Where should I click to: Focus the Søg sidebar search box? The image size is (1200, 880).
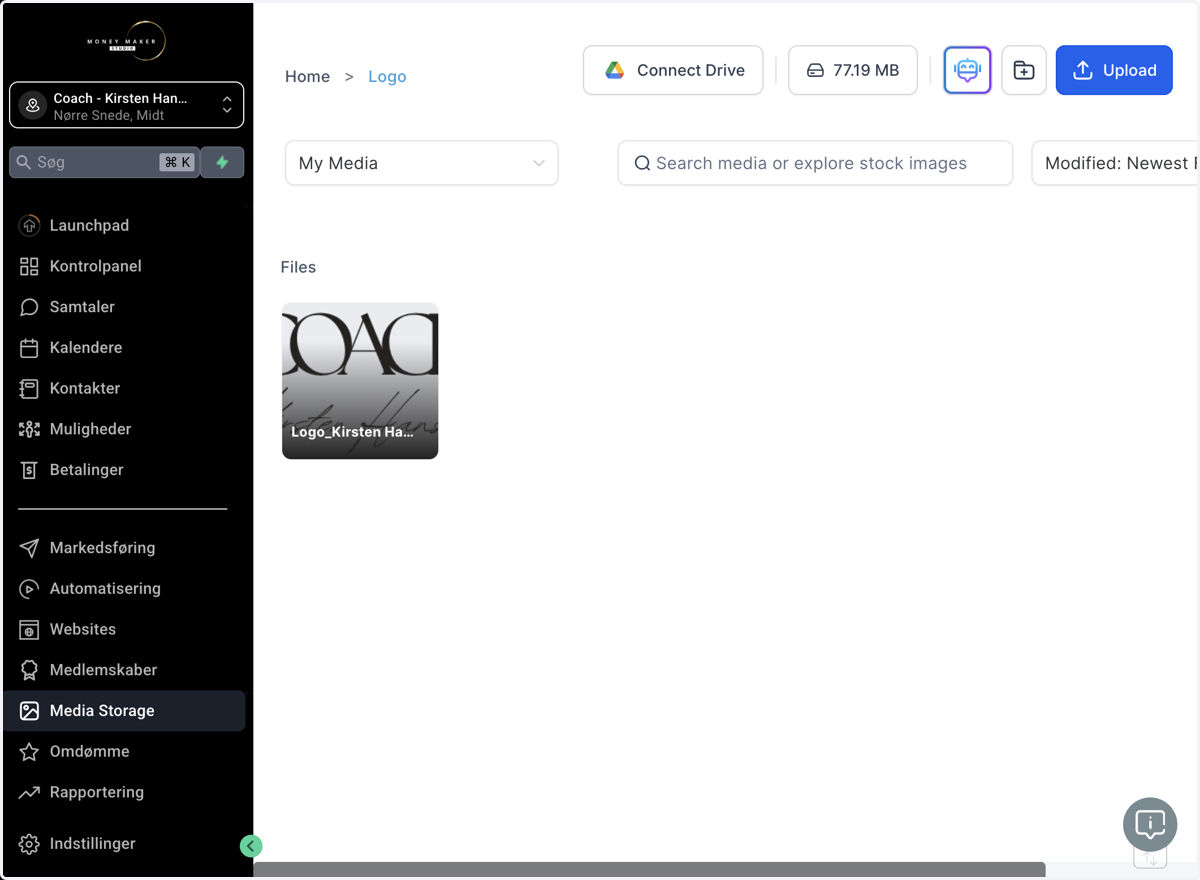(104, 162)
